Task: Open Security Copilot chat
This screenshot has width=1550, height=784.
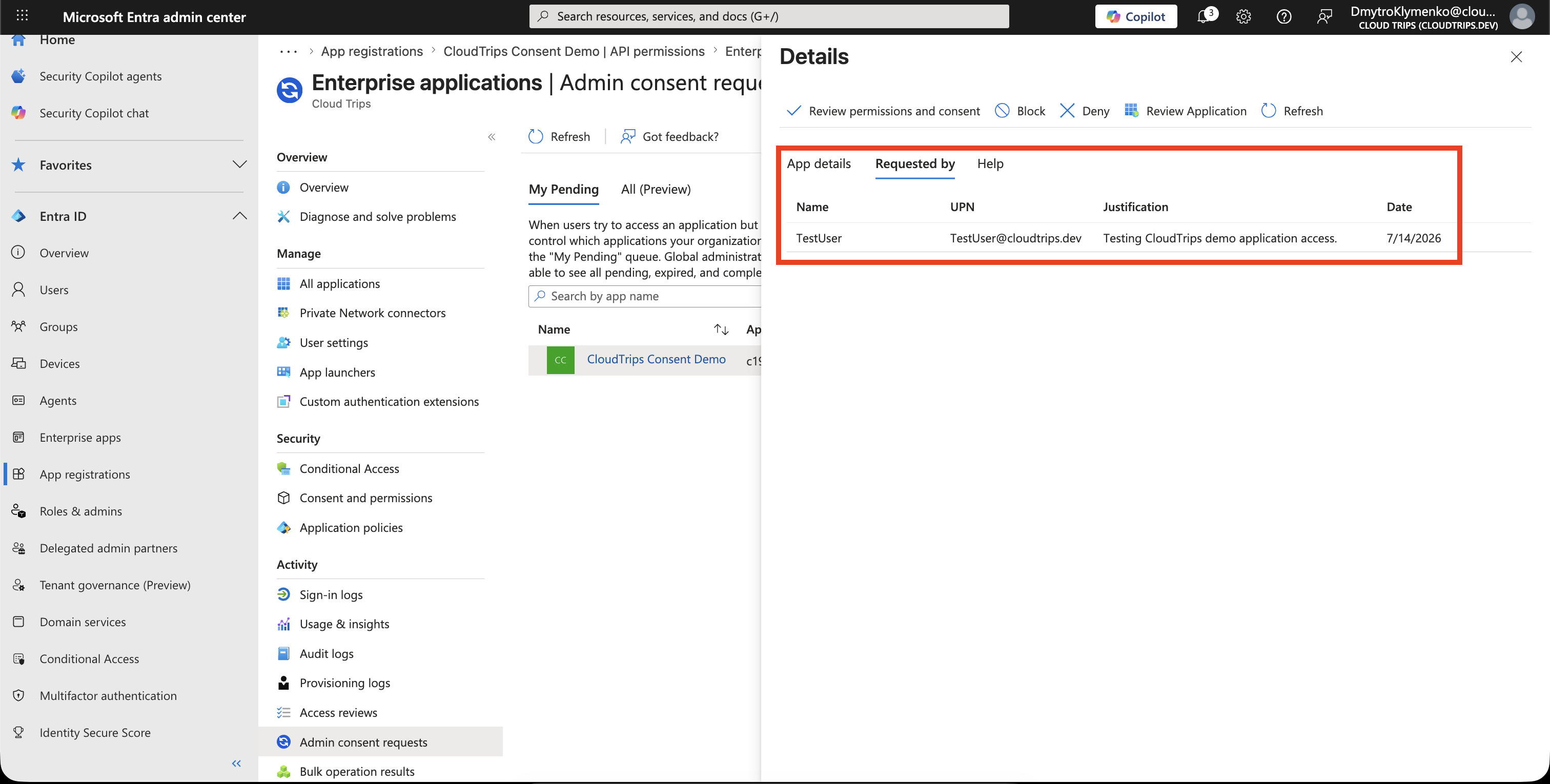Action: pos(94,113)
